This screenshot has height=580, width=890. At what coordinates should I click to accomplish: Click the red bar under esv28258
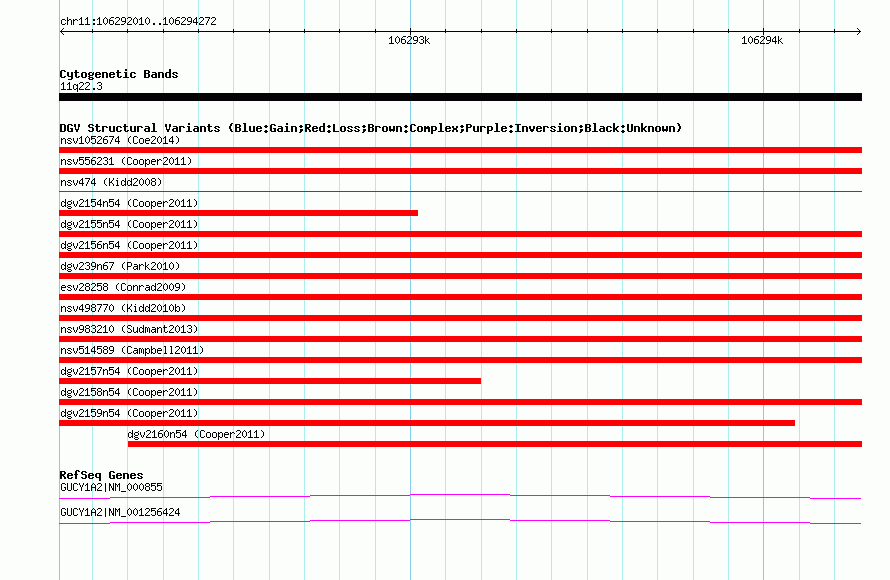460,297
